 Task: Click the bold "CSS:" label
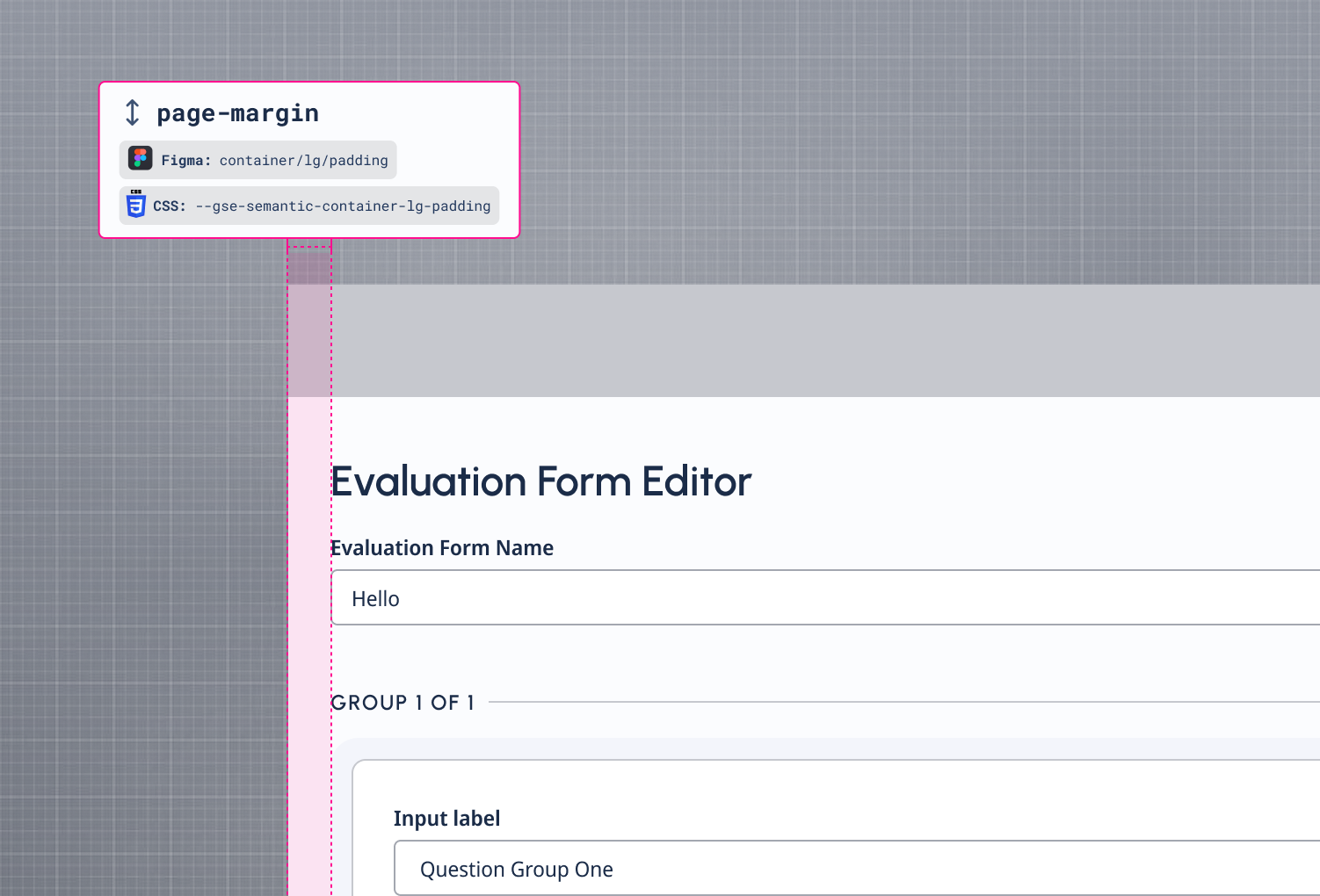(x=170, y=206)
